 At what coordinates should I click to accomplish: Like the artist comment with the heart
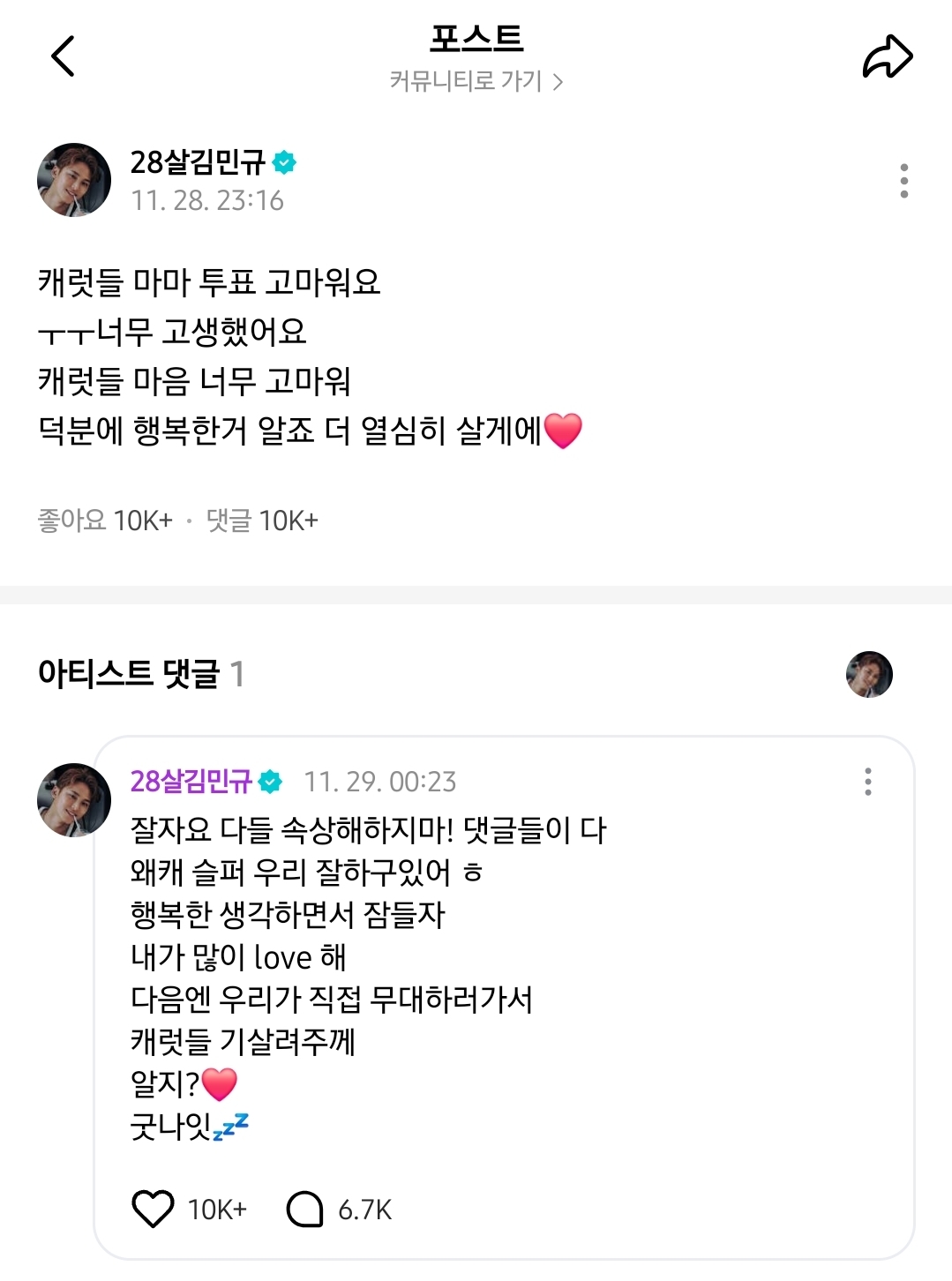pos(153,1209)
